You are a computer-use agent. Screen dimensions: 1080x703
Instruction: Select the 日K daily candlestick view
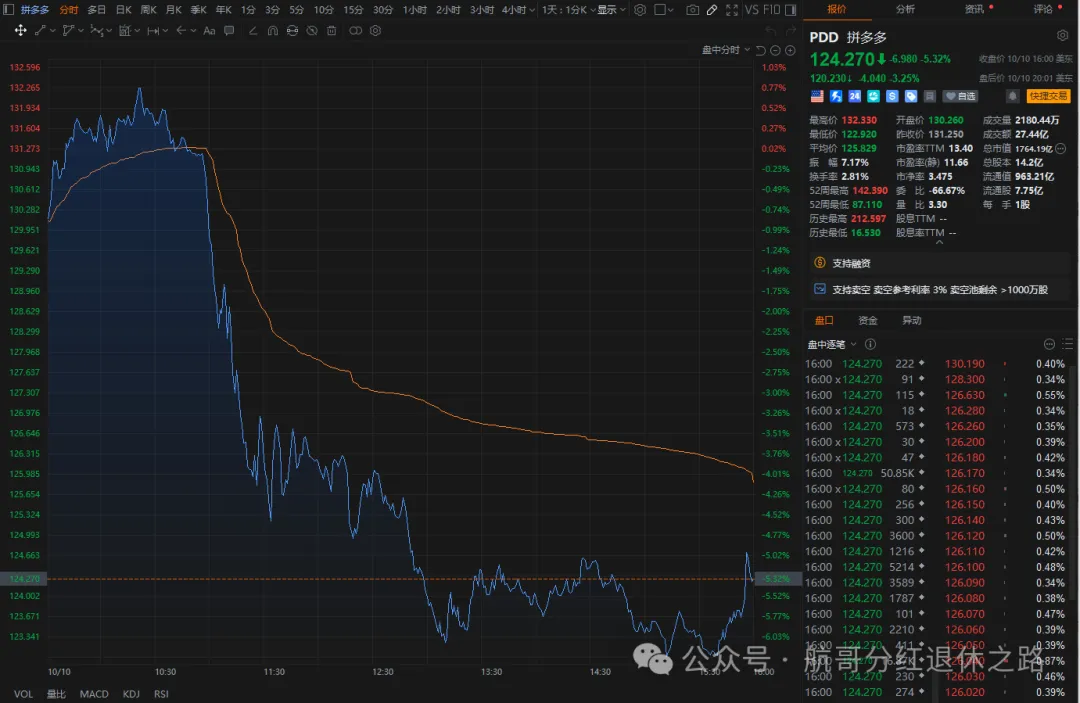[123, 10]
